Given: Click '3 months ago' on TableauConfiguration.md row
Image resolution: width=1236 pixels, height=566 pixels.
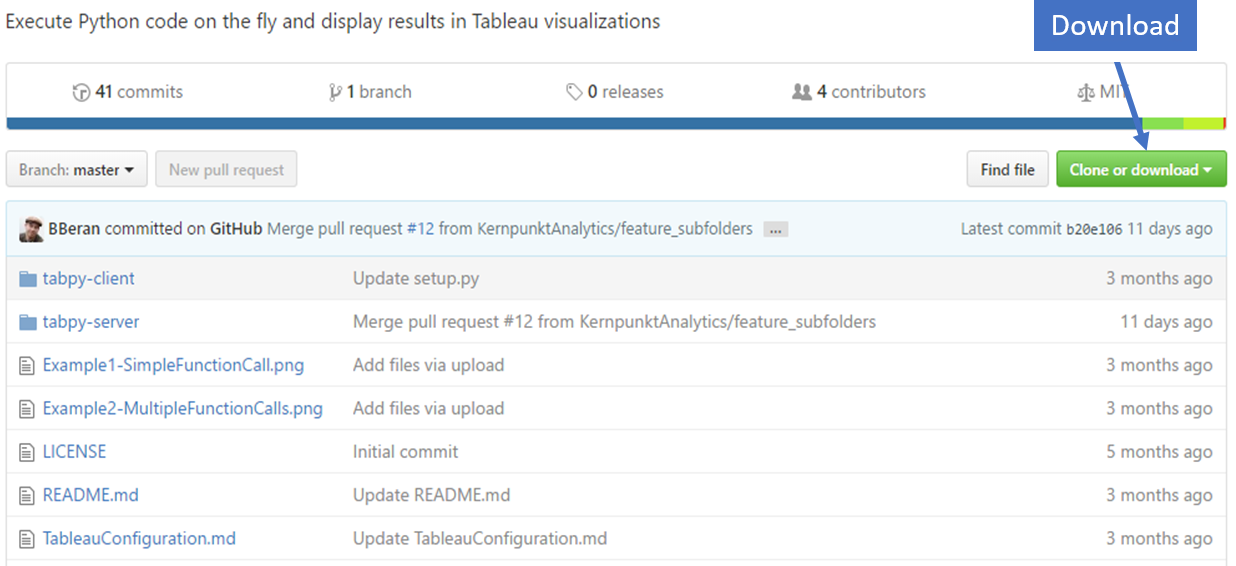Looking at the screenshot, I should point(1159,538).
